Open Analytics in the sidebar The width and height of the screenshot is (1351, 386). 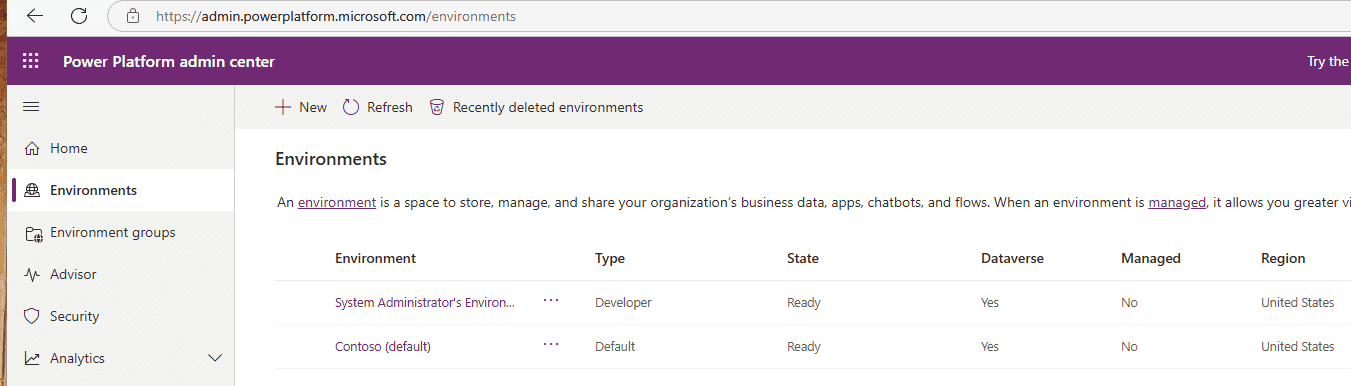[78, 358]
